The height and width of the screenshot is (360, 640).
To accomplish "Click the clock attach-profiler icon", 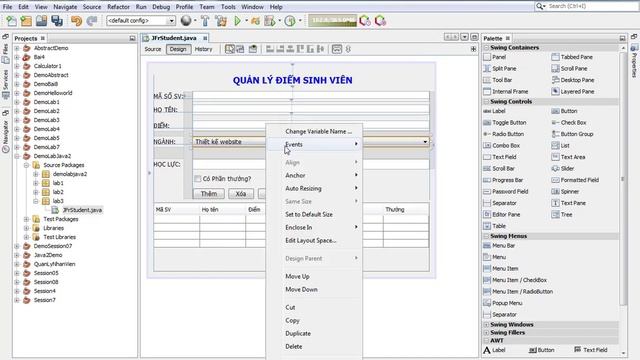I will 290,21.
